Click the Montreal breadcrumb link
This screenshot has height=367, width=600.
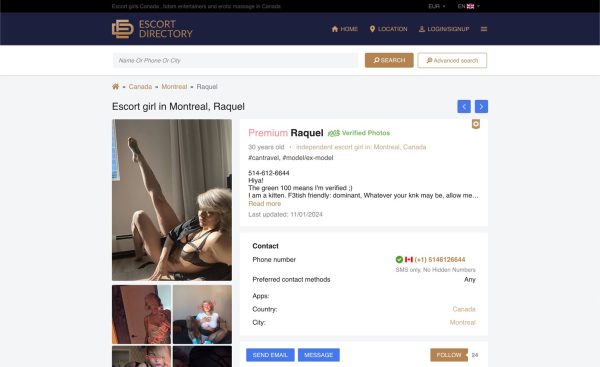(x=174, y=86)
